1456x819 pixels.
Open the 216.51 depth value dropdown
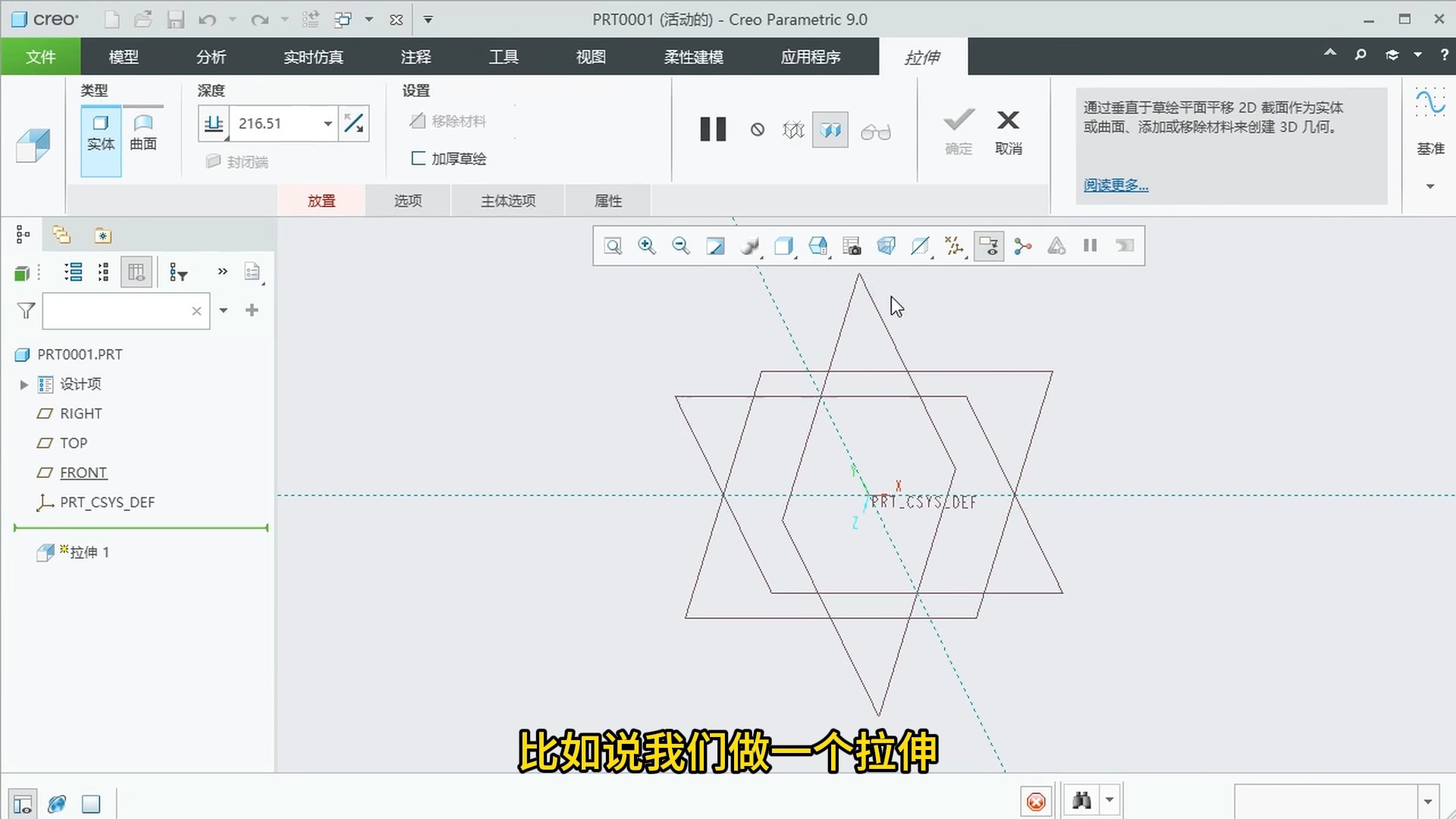(328, 123)
